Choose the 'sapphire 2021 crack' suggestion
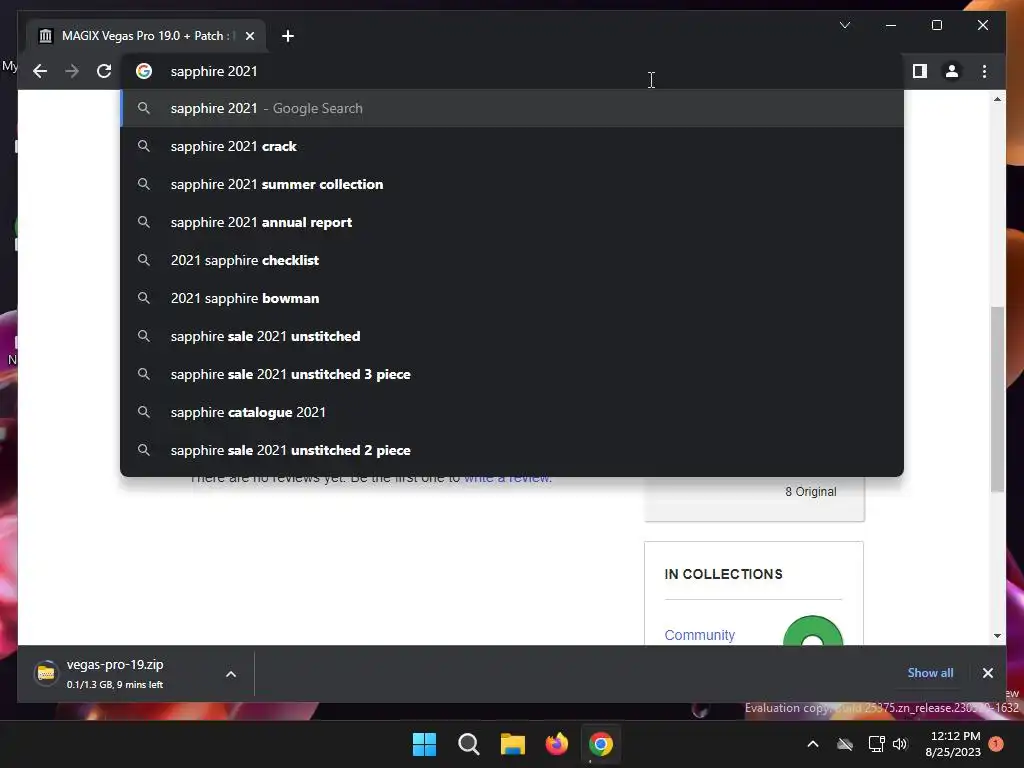Image resolution: width=1024 pixels, height=768 pixels. pyautogui.click(x=512, y=146)
